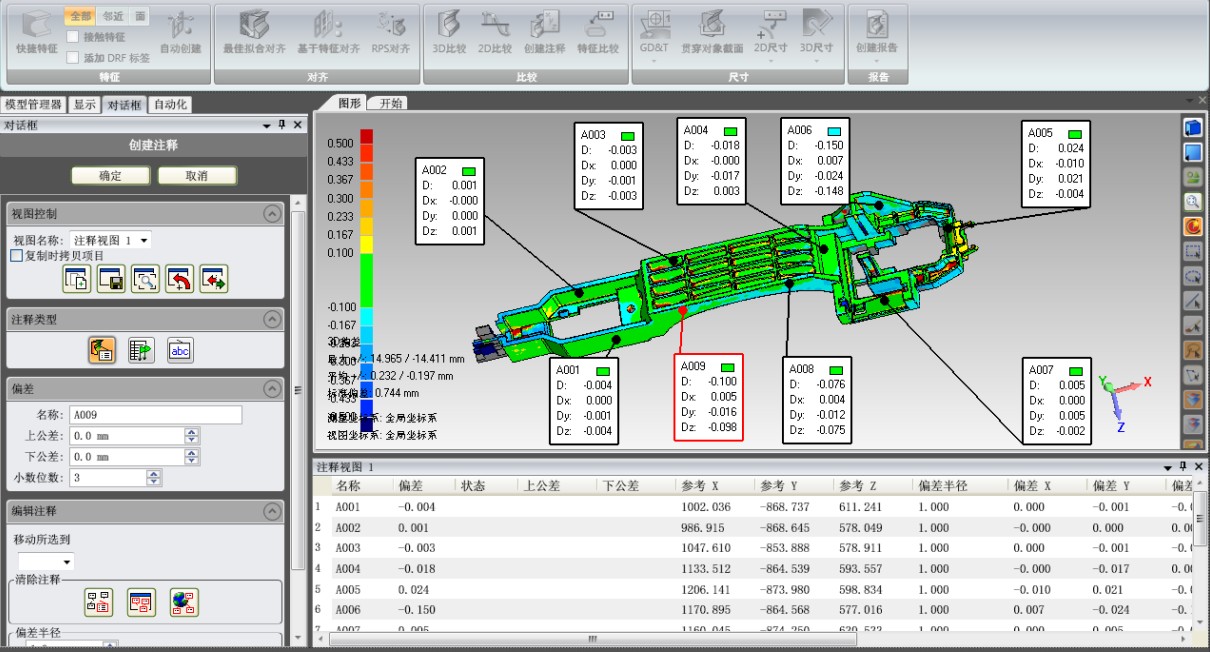This screenshot has width=1210, height=652.
Task: Open the 基于特征对齐 feature-based alignment tool
Action: 329,31
